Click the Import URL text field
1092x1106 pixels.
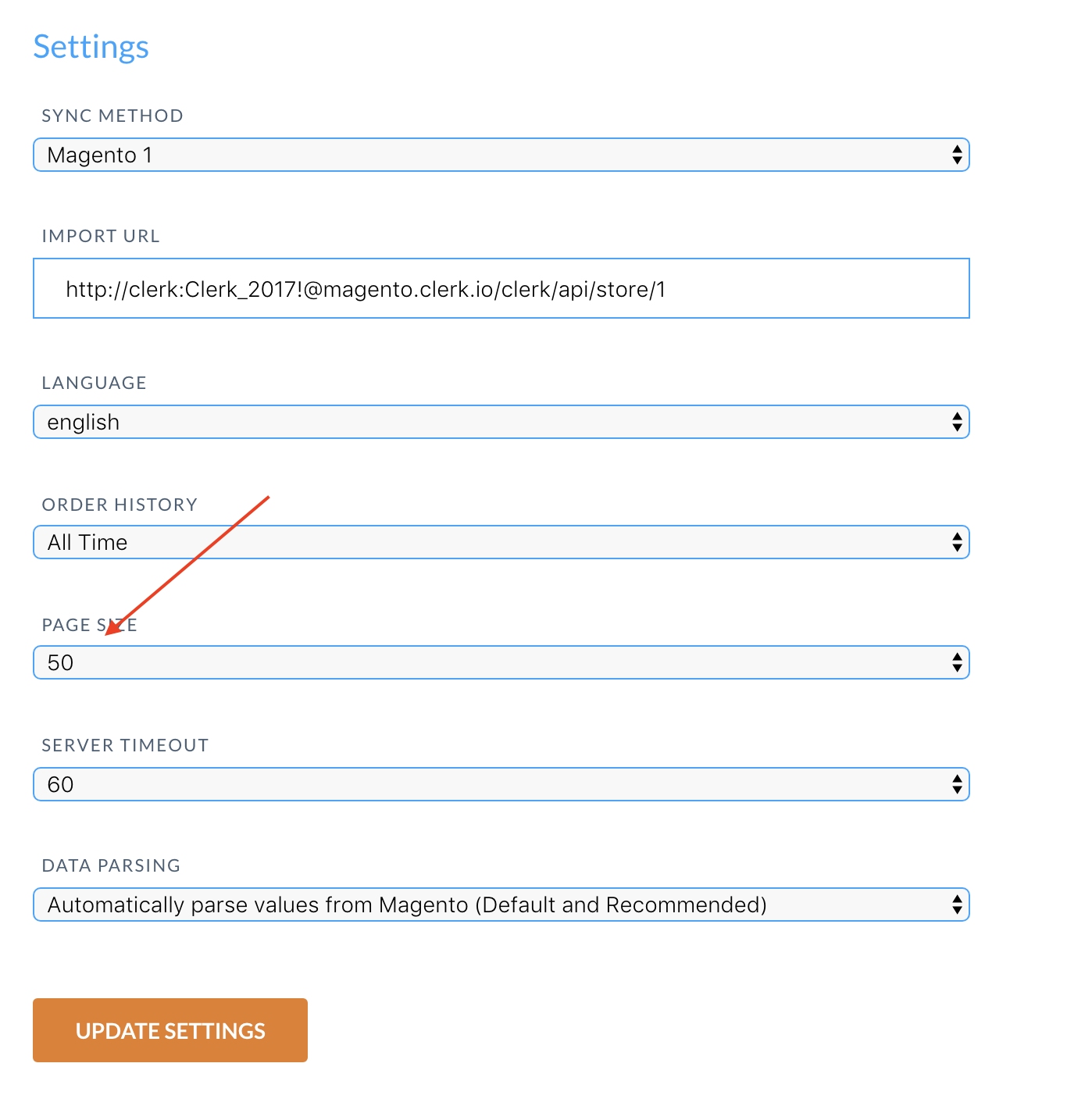coord(500,289)
